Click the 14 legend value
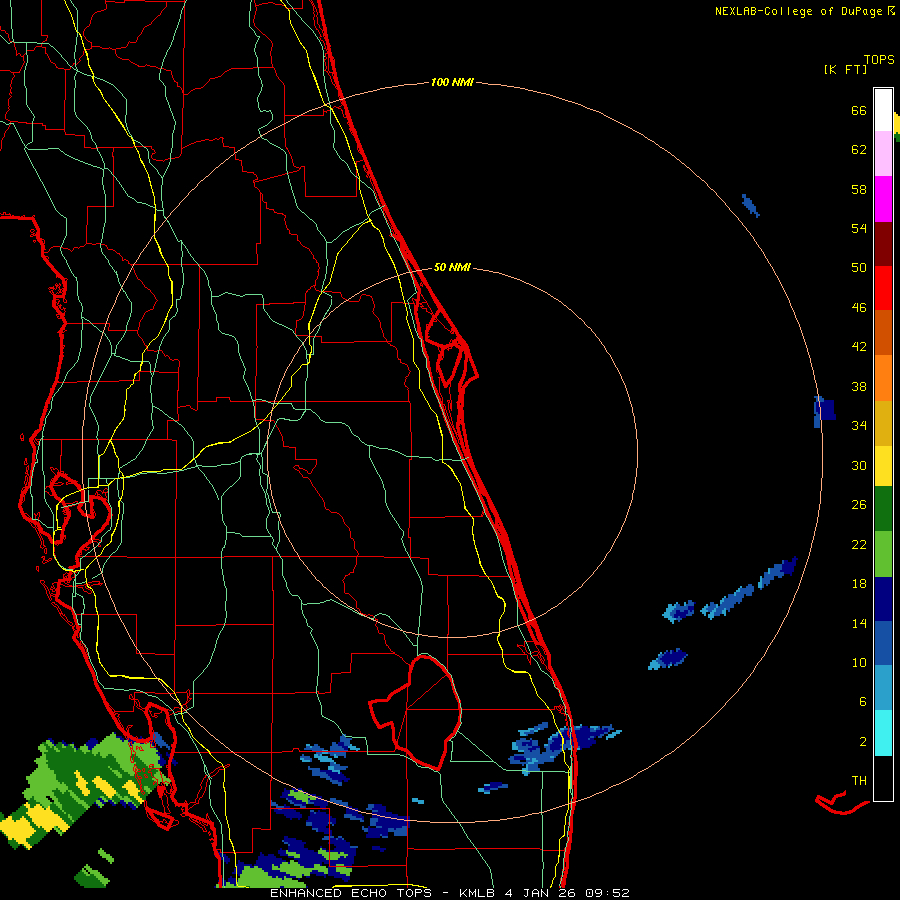 [x=859, y=623]
